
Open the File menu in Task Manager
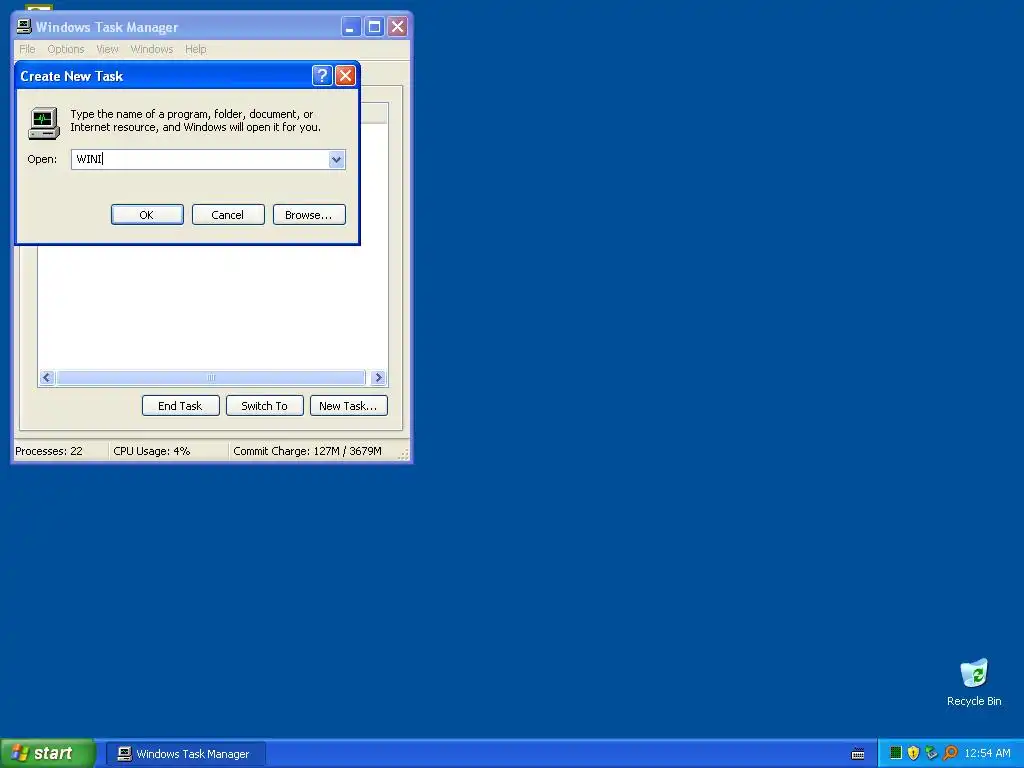(27, 49)
